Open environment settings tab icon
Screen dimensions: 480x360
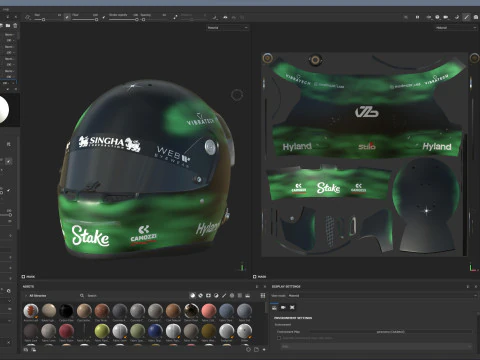pyautogui.click(x=274, y=307)
